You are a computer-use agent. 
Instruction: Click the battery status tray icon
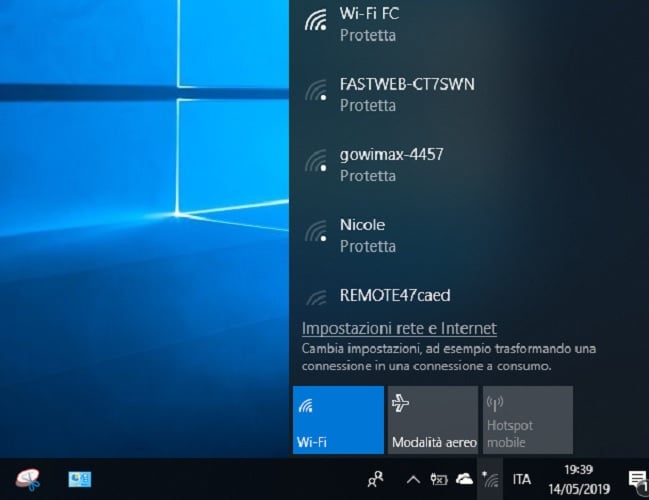point(438,479)
